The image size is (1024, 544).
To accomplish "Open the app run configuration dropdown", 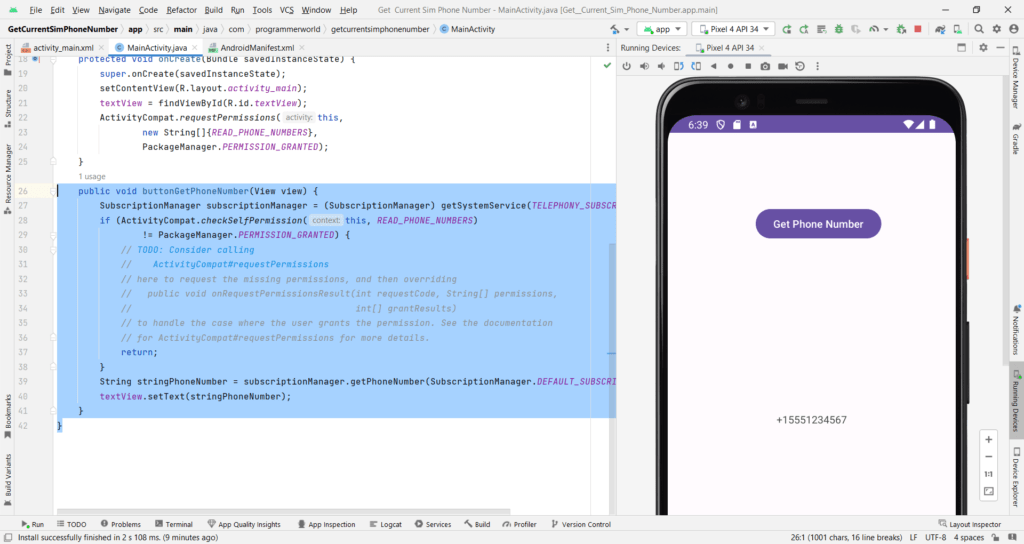I will (662, 29).
